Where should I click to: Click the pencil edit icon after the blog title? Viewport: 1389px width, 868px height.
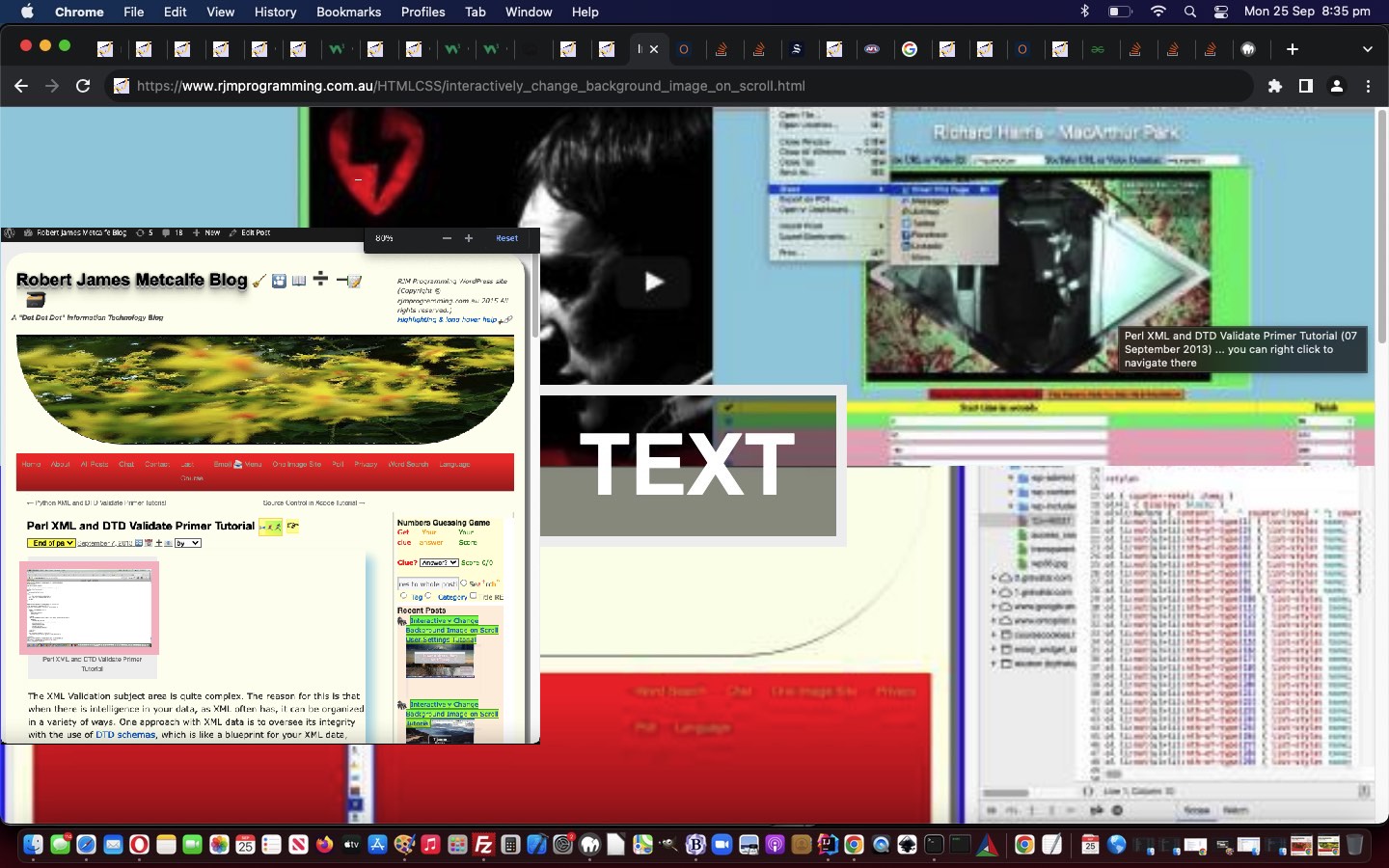(354, 283)
